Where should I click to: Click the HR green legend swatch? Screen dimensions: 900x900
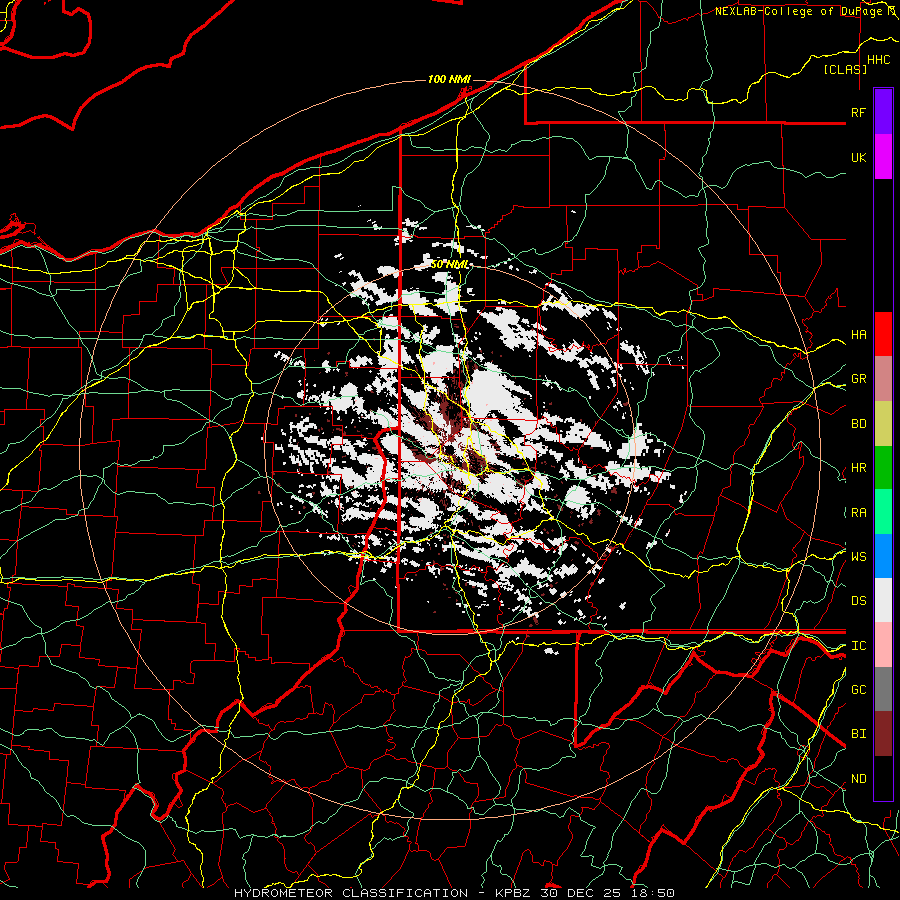pos(883,468)
